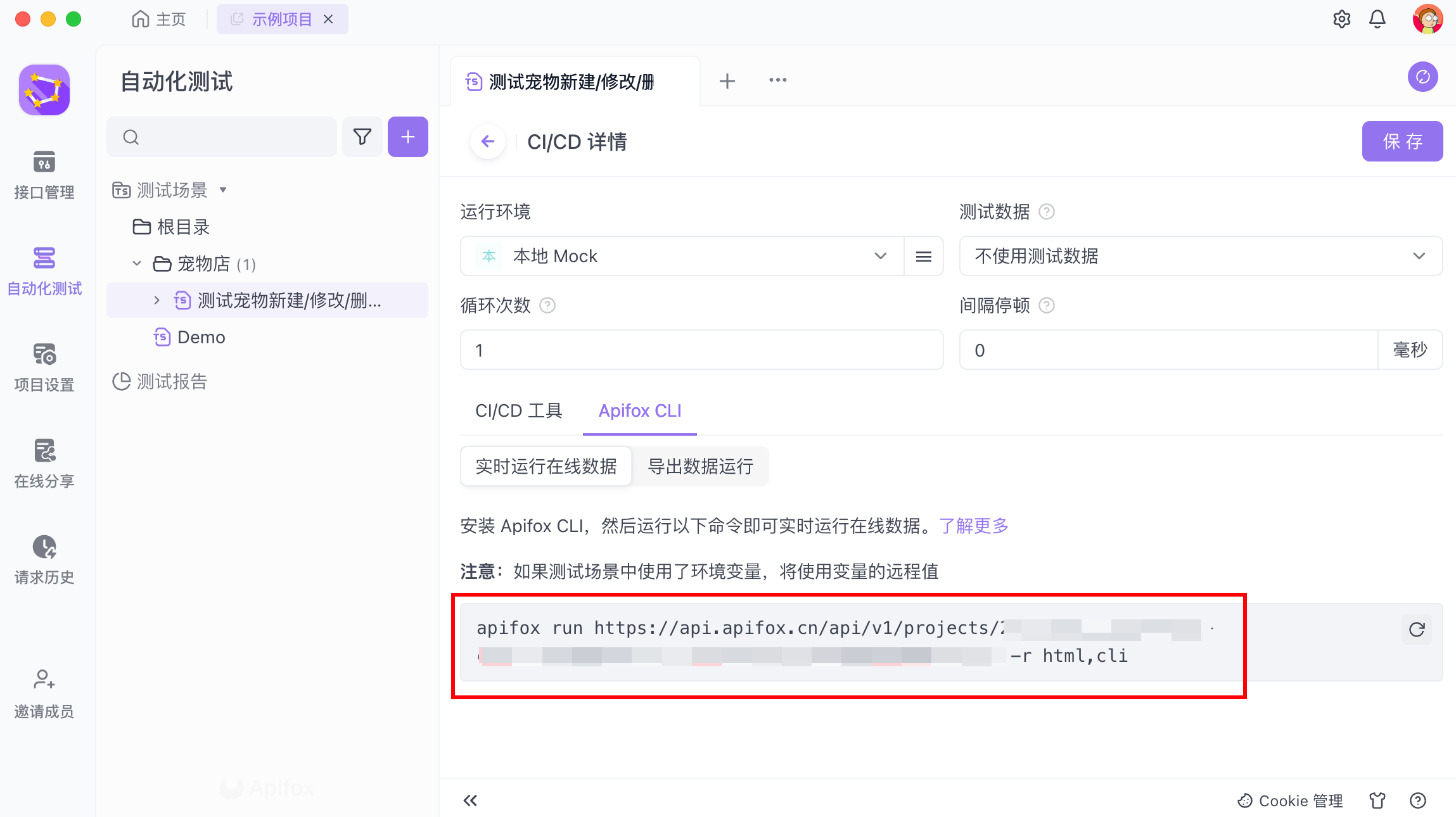This screenshot has height=817, width=1456.
Task: Open the 了解更多 link
Action: 974,526
